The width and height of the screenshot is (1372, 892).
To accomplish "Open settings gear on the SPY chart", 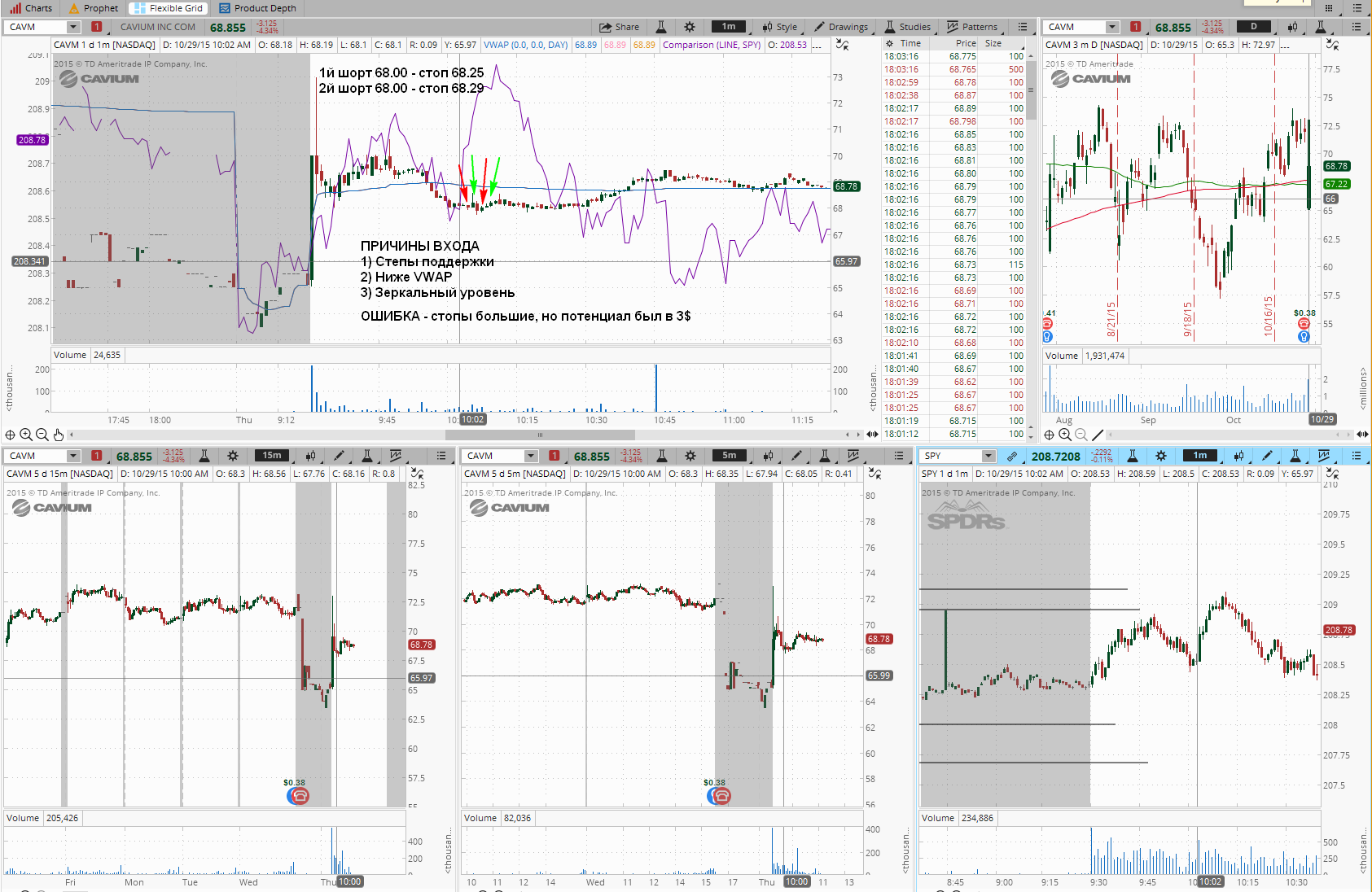I will (1161, 456).
